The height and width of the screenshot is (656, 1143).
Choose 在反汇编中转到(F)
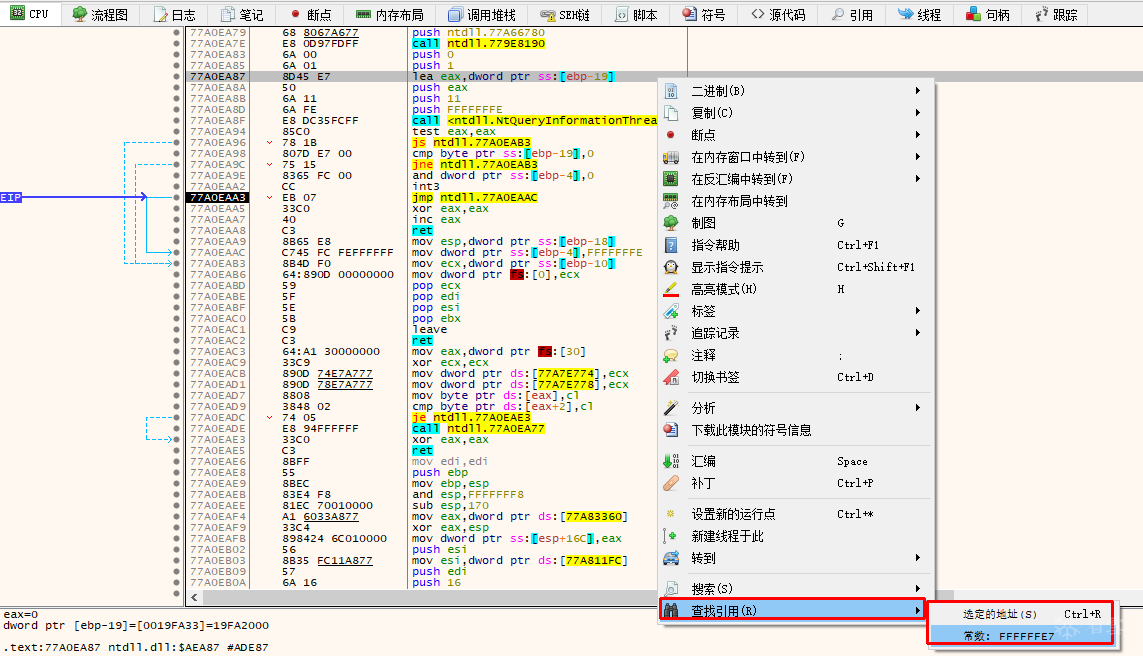tap(796, 179)
